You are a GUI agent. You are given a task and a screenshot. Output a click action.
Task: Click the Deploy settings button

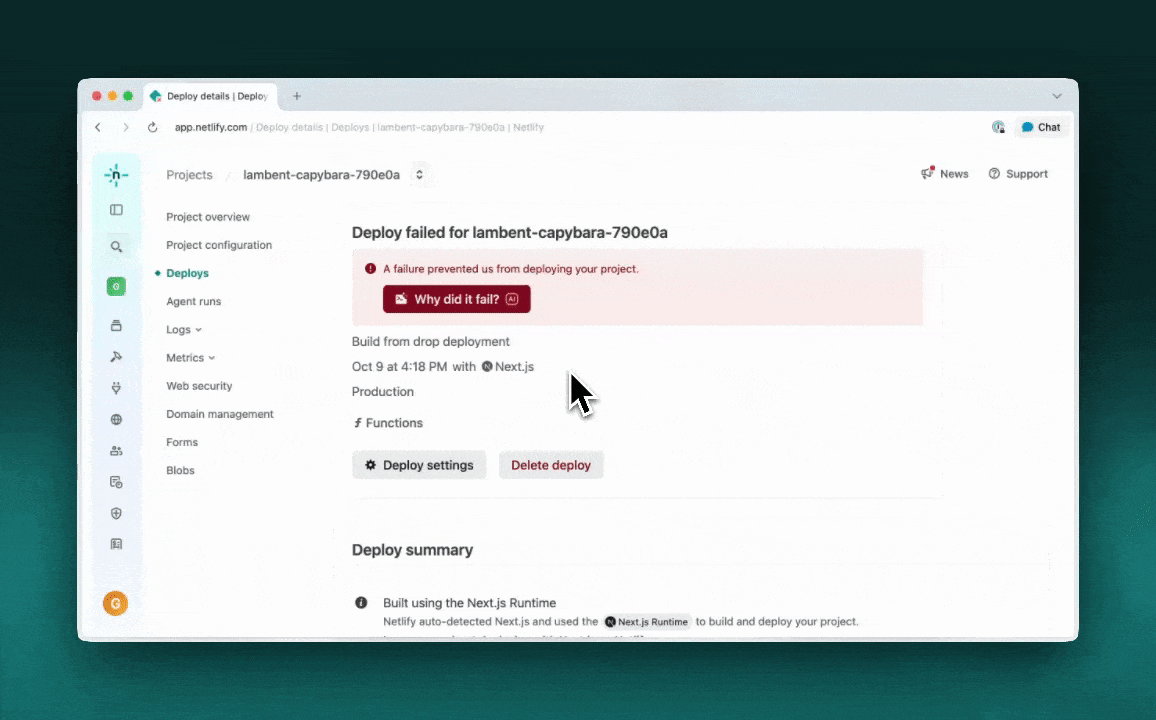pos(419,465)
